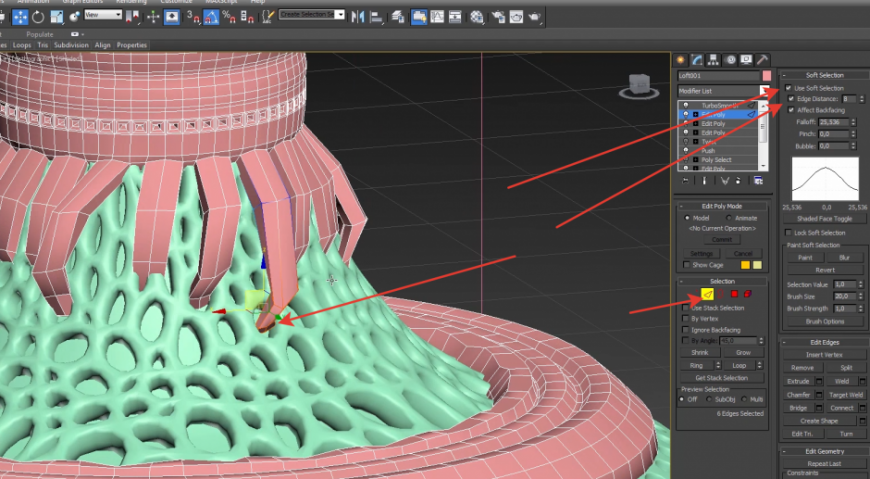Viewport: 870px width, 479px height.
Task: Toggle Keyboard Shortcut Override icon
Action: (x=172, y=17)
